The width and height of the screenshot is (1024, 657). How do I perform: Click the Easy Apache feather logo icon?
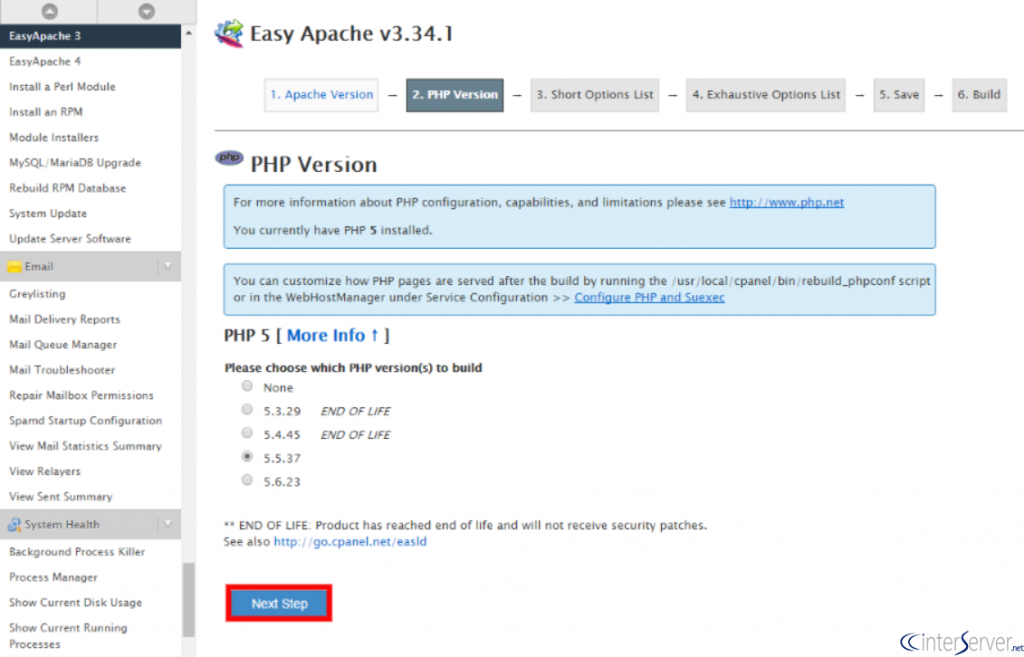tap(229, 33)
